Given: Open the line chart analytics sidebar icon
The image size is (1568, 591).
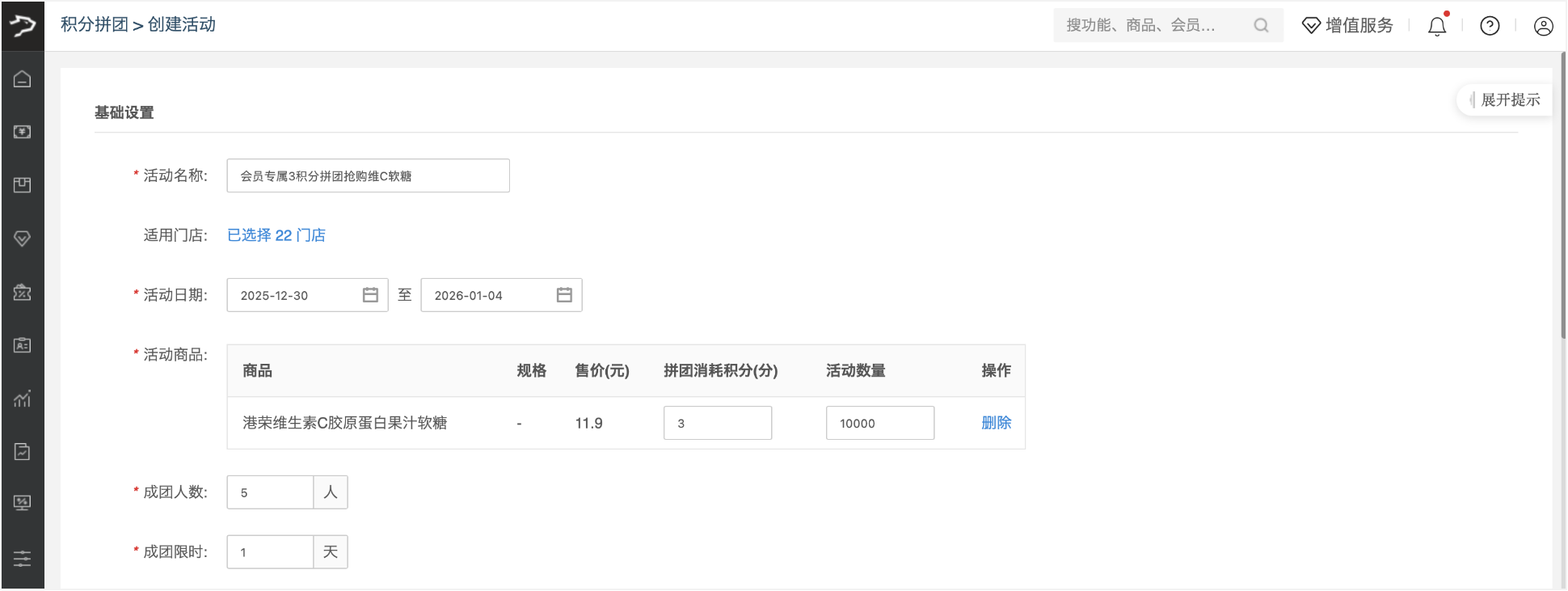Looking at the screenshot, I should point(23,399).
